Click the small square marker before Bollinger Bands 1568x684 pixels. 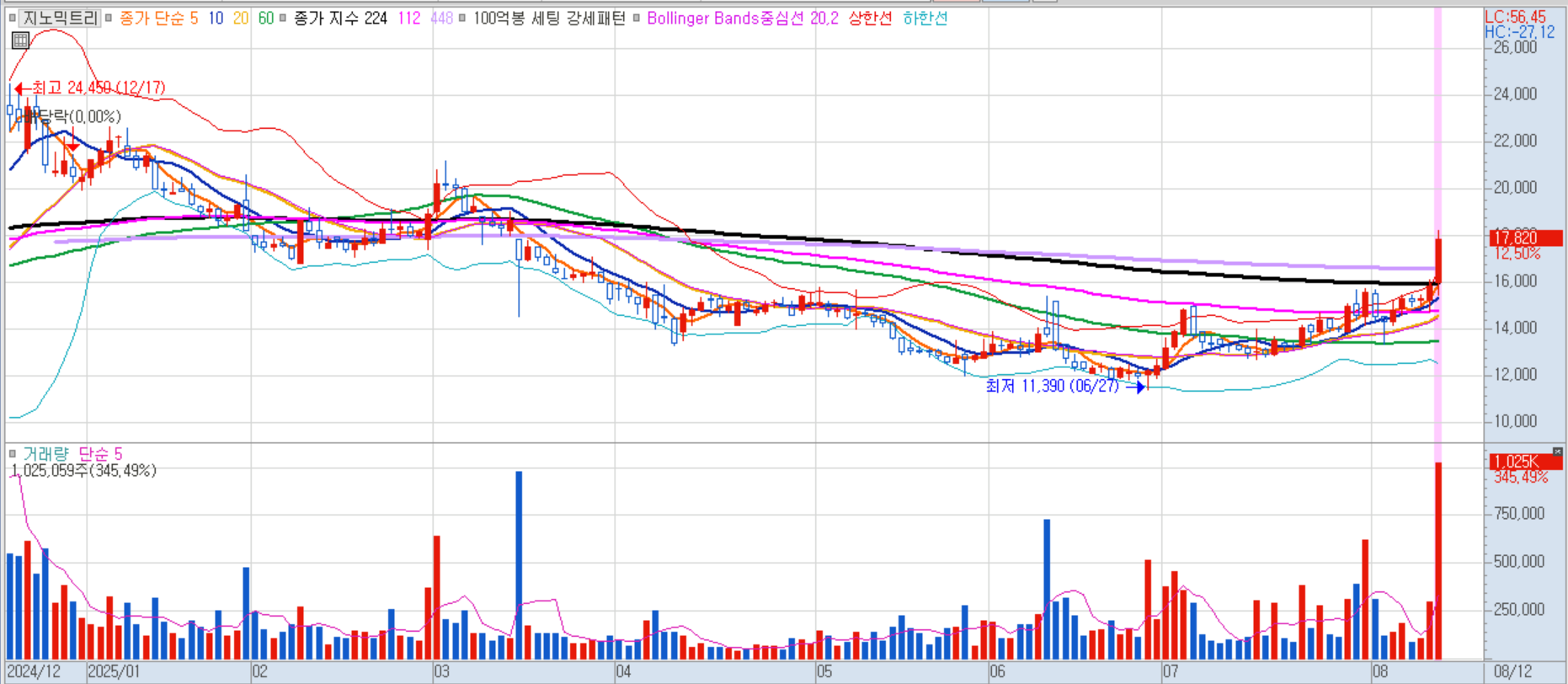pyautogui.click(x=637, y=18)
